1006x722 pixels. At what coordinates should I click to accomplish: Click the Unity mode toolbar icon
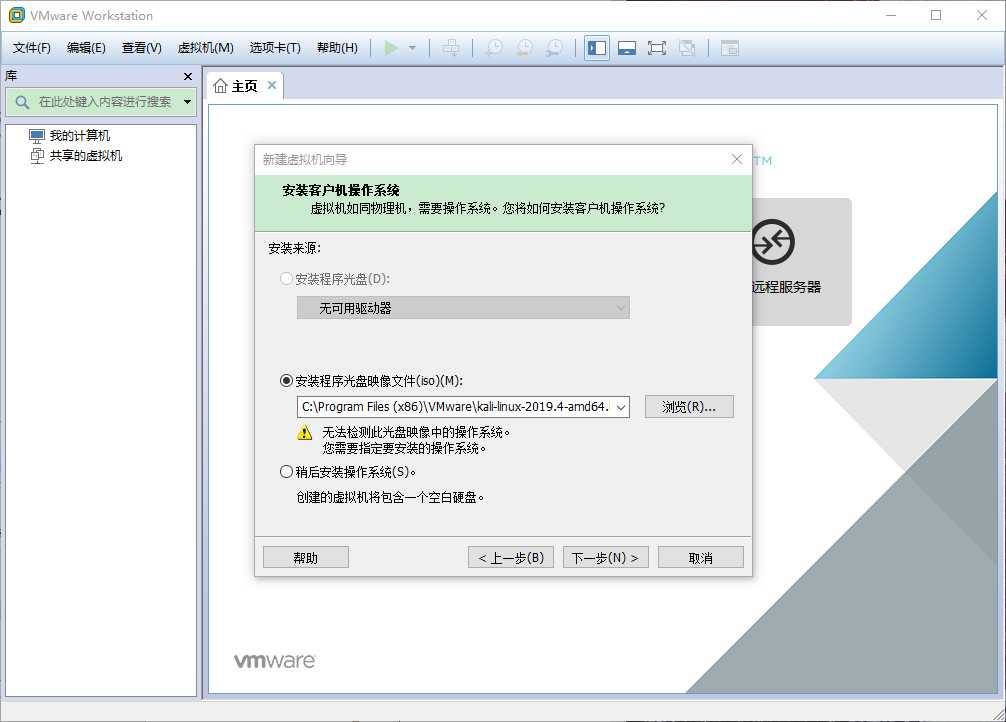pos(687,48)
